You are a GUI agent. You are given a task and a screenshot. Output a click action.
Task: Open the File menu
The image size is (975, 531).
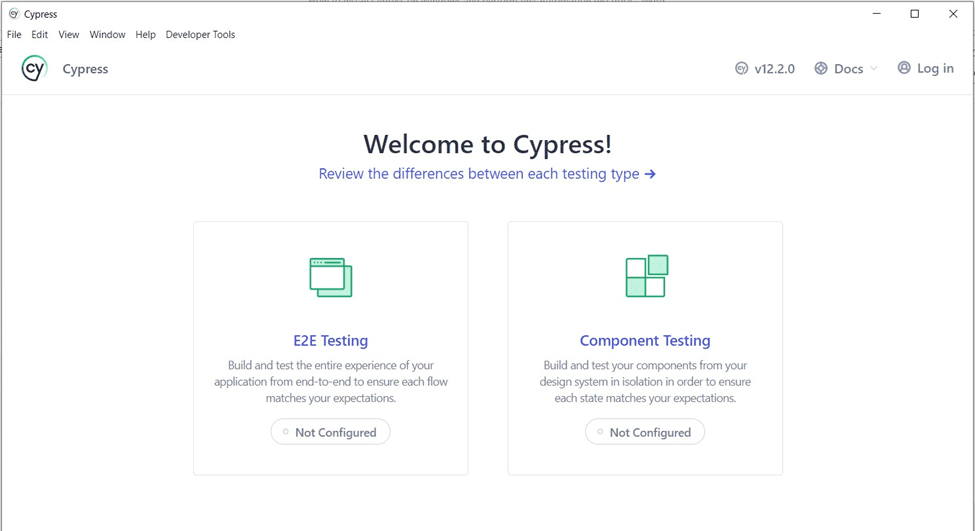click(x=14, y=34)
